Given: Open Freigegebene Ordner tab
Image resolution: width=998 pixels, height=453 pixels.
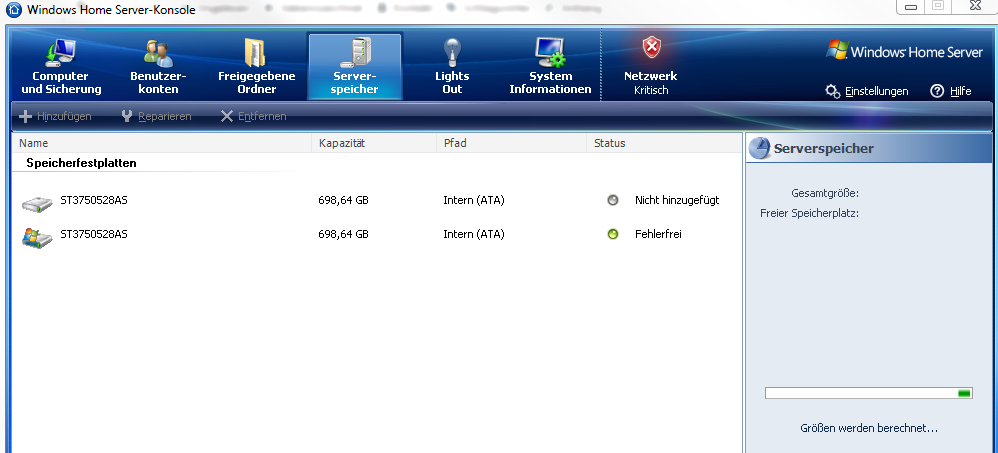Looking at the screenshot, I should tap(257, 67).
